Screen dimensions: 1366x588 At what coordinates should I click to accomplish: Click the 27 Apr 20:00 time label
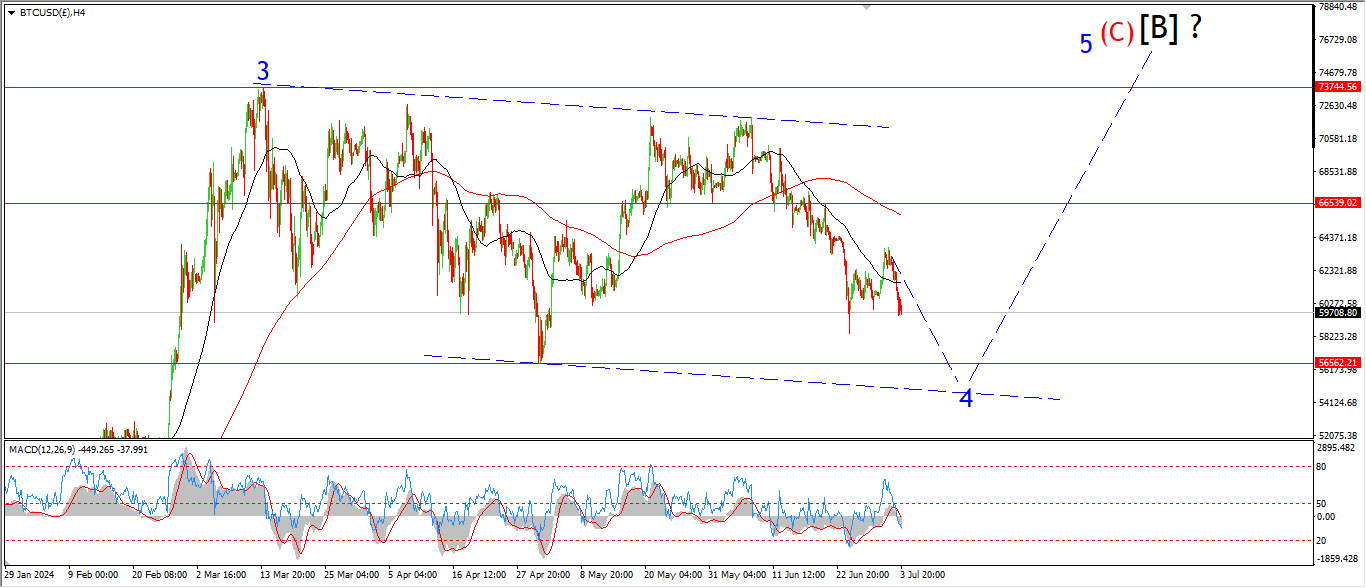(541, 575)
